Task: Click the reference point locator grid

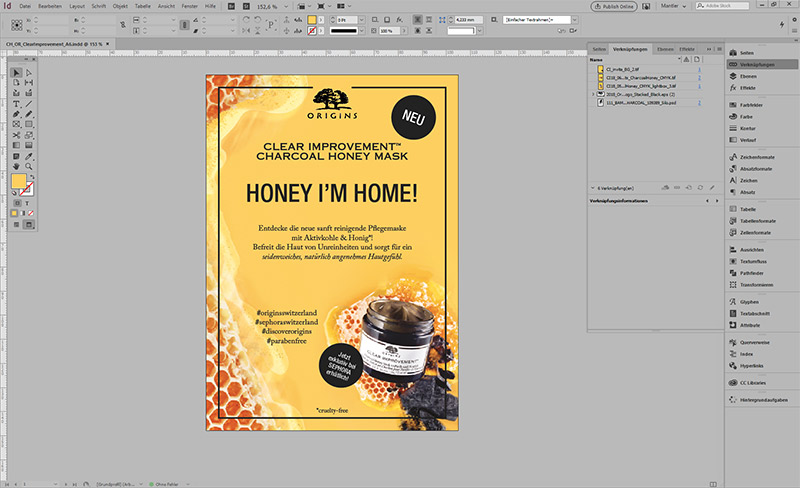Action: click(17, 25)
